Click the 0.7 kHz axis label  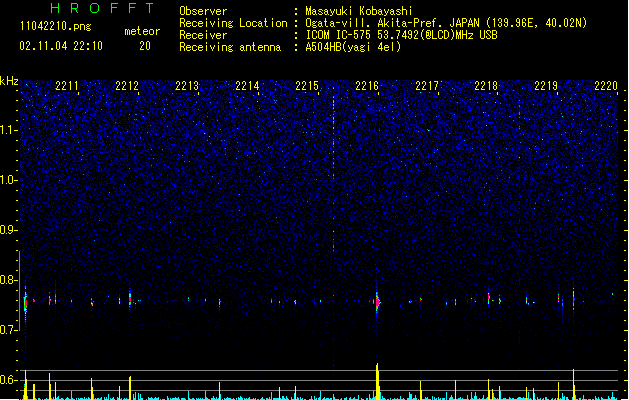[x=9, y=330]
